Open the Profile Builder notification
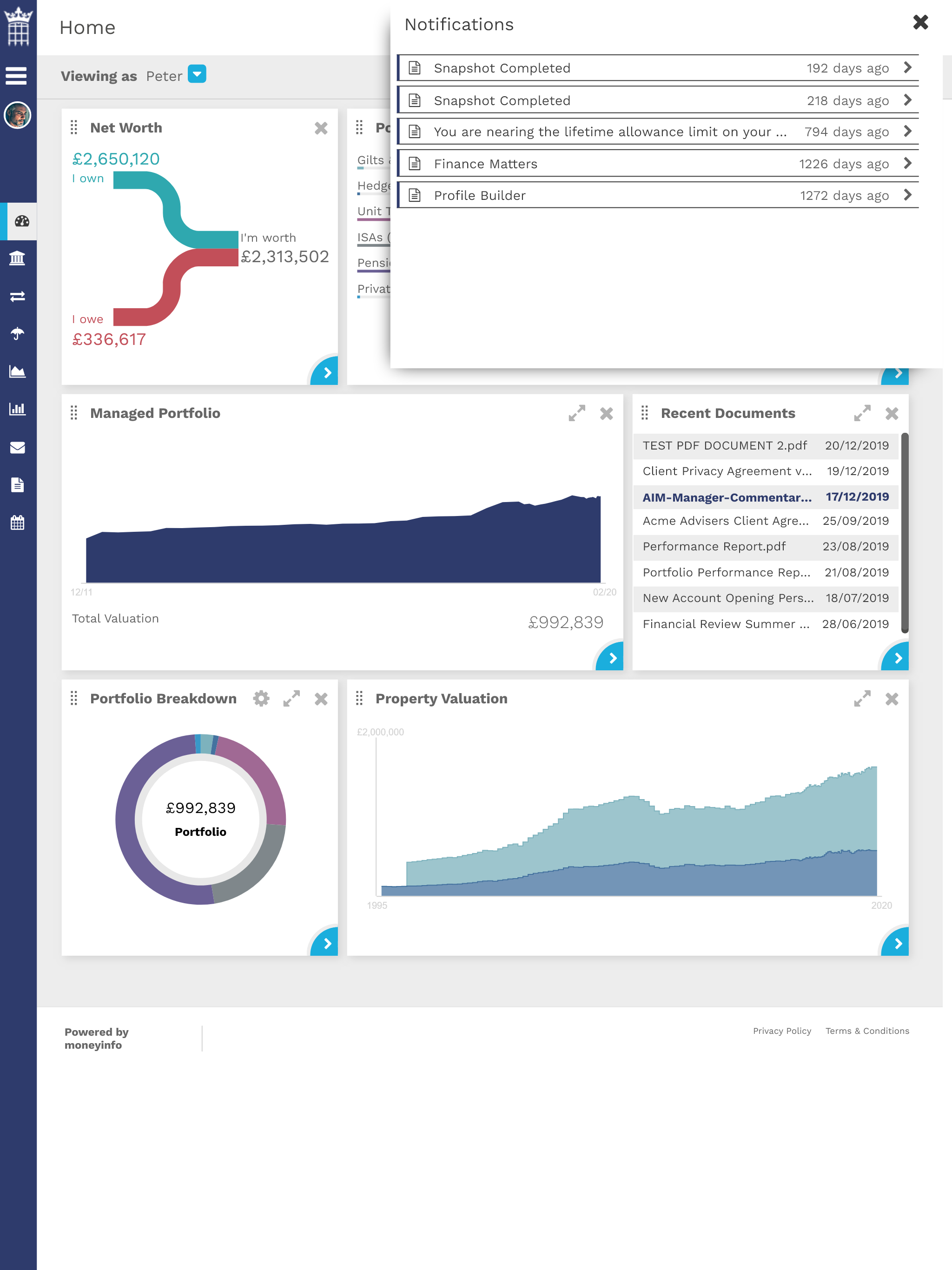952x1270 pixels. [x=658, y=195]
